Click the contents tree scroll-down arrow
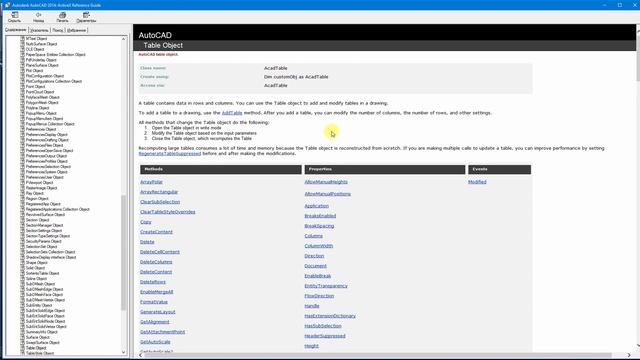640x360 pixels. tap(124, 352)
